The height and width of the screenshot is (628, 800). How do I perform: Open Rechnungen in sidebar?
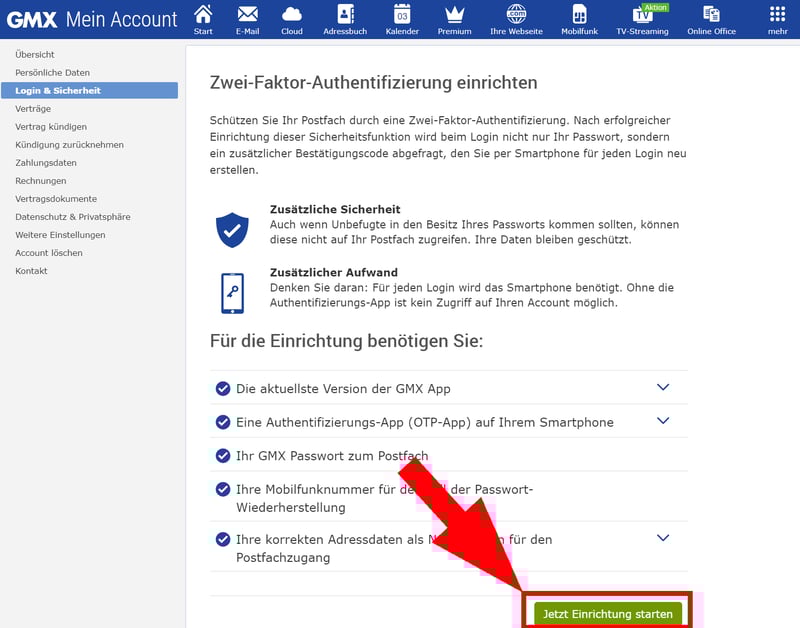coord(41,181)
